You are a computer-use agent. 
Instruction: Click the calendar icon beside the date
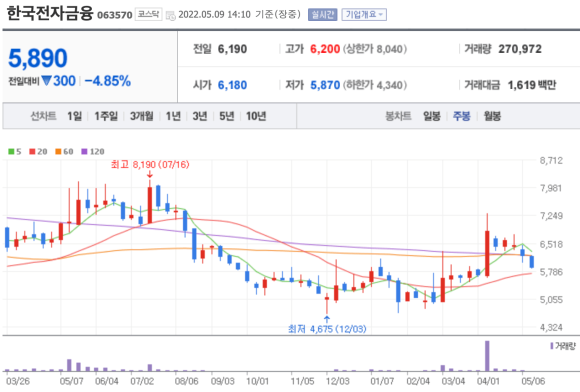171,15
